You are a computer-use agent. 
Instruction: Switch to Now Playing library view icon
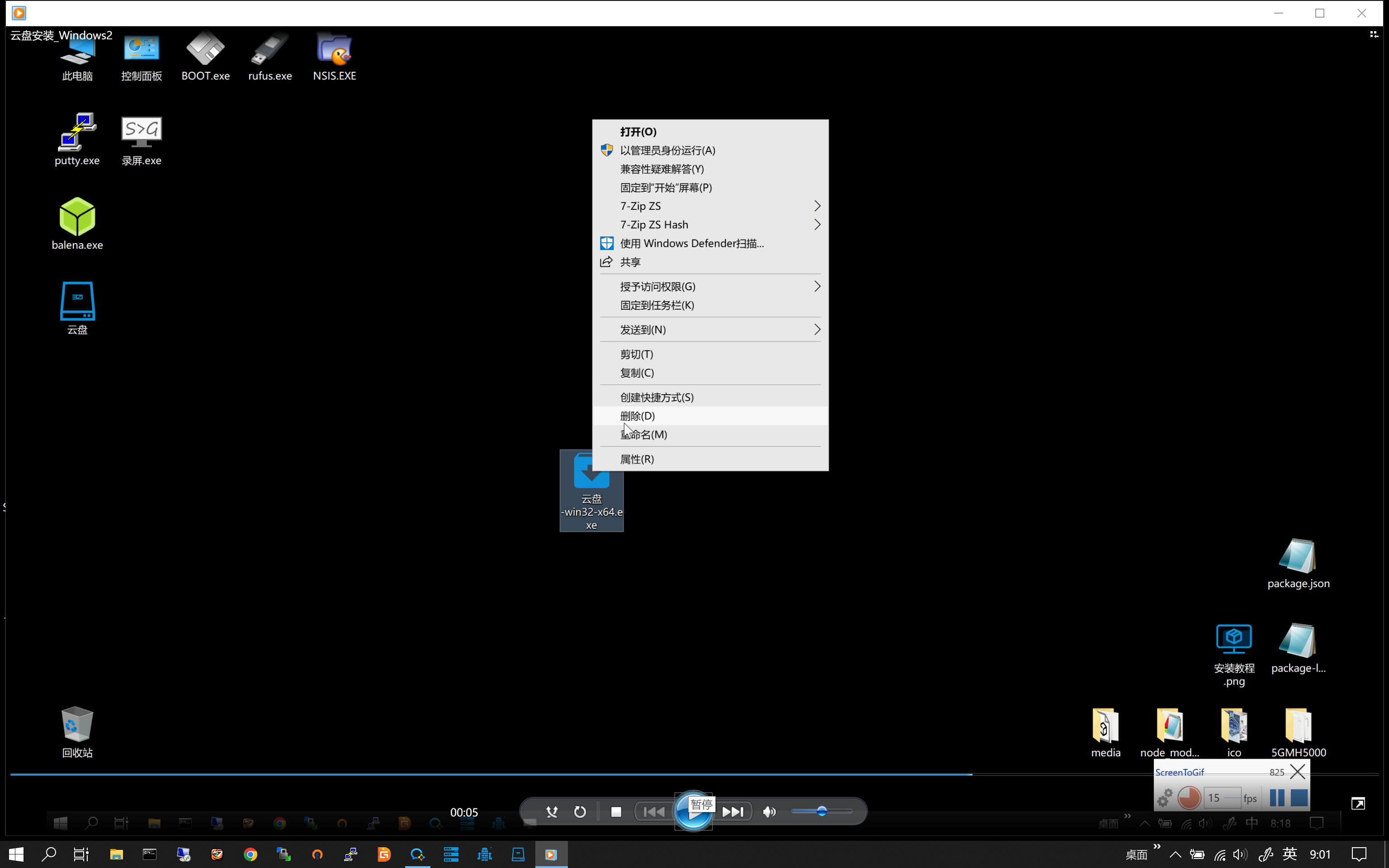[1374, 35]
